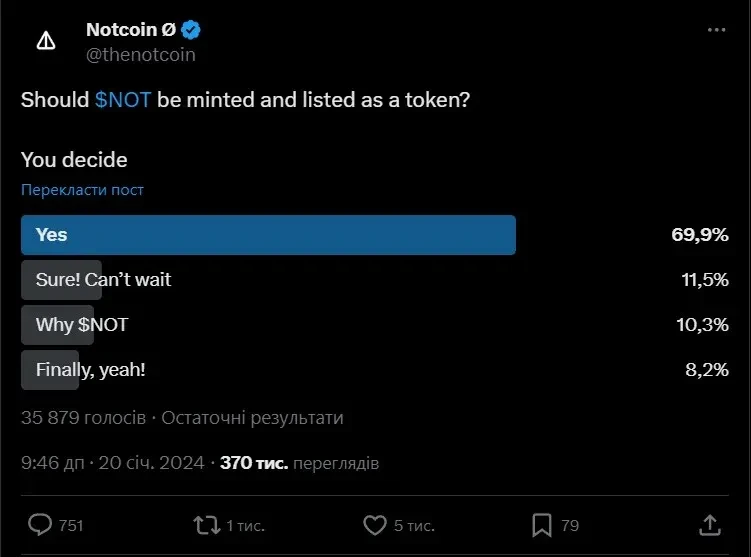Open the @thenotcoin profile handle
Screen dimensions: 751x557
[141, 55]
